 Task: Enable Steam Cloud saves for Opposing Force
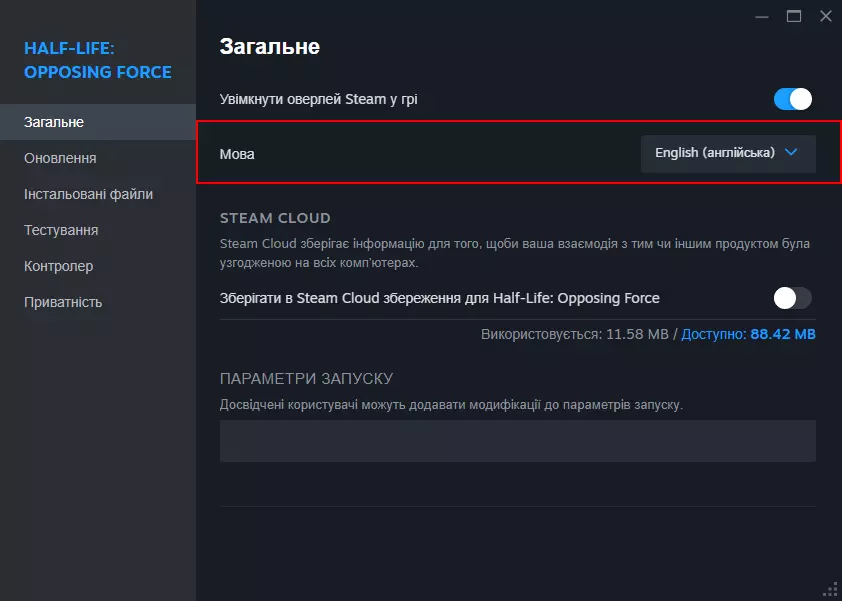[792, 298]
